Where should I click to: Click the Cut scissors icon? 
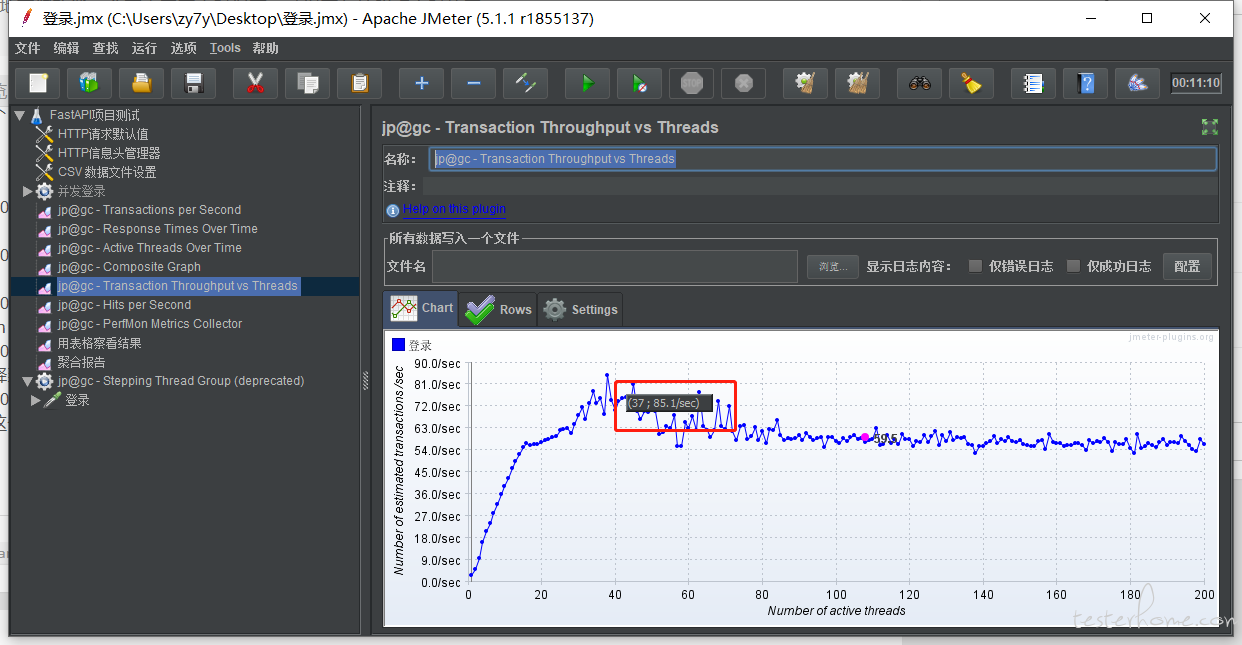(x=255, y=83)
